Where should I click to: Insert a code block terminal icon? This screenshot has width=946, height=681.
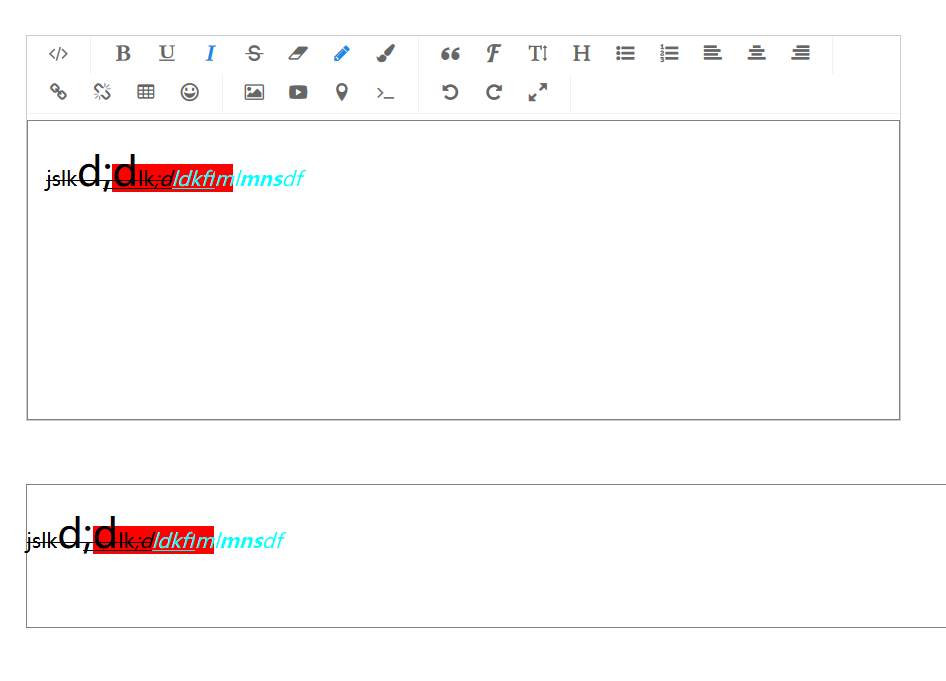(x=386, y=93)
